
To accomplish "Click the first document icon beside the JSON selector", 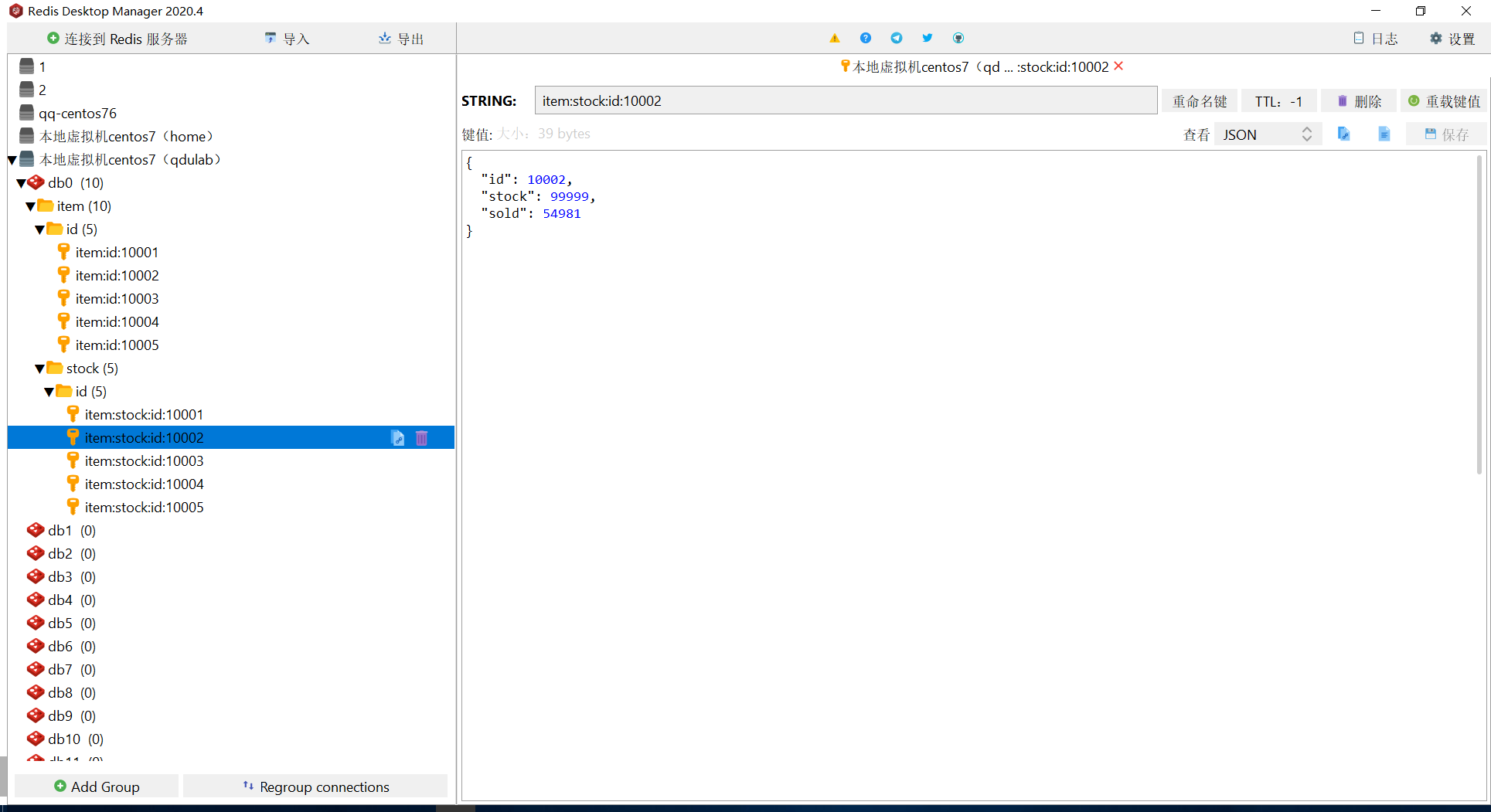I will [x=1344, y=134].
